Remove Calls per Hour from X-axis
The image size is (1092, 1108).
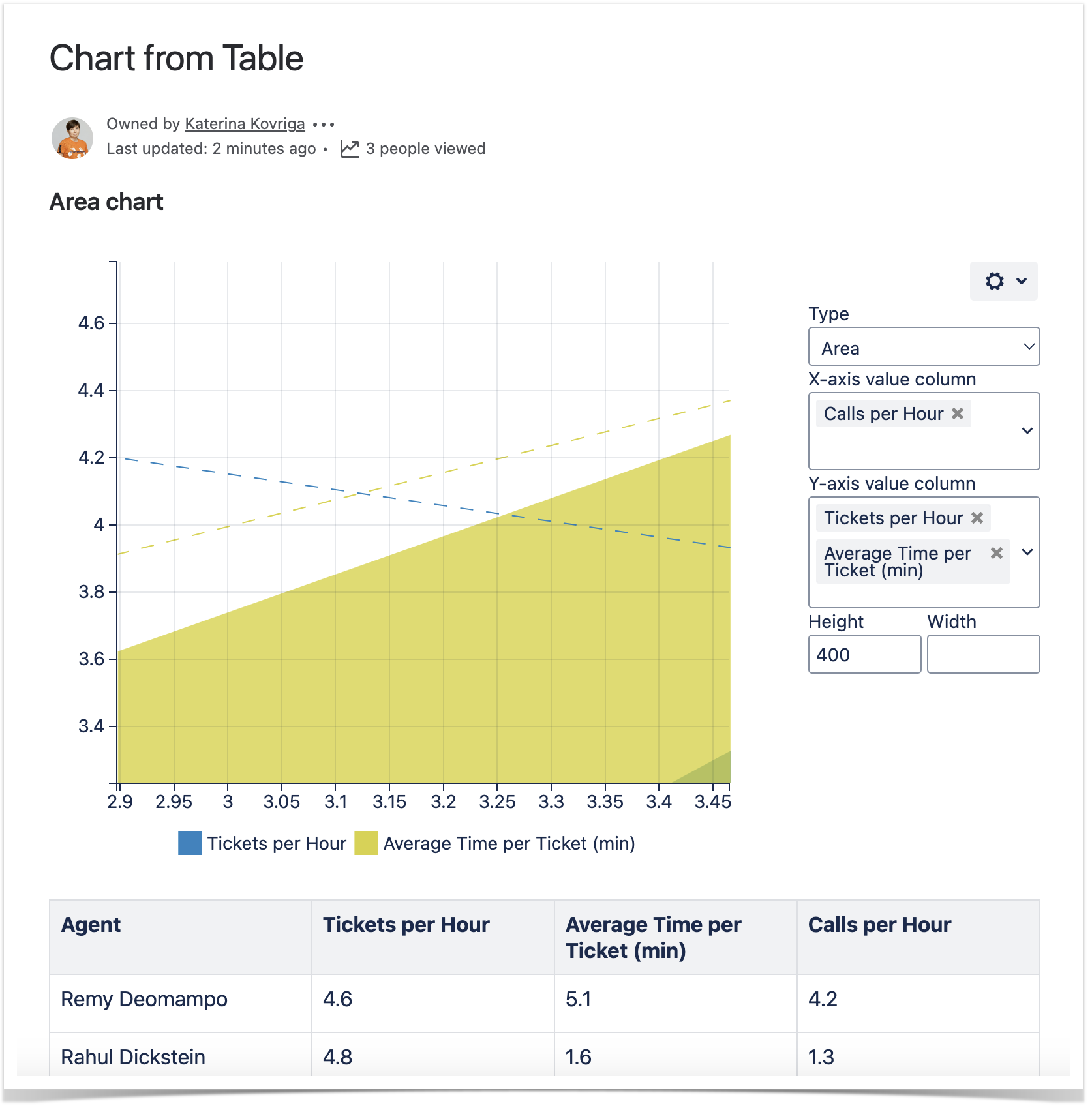[958, 413]
